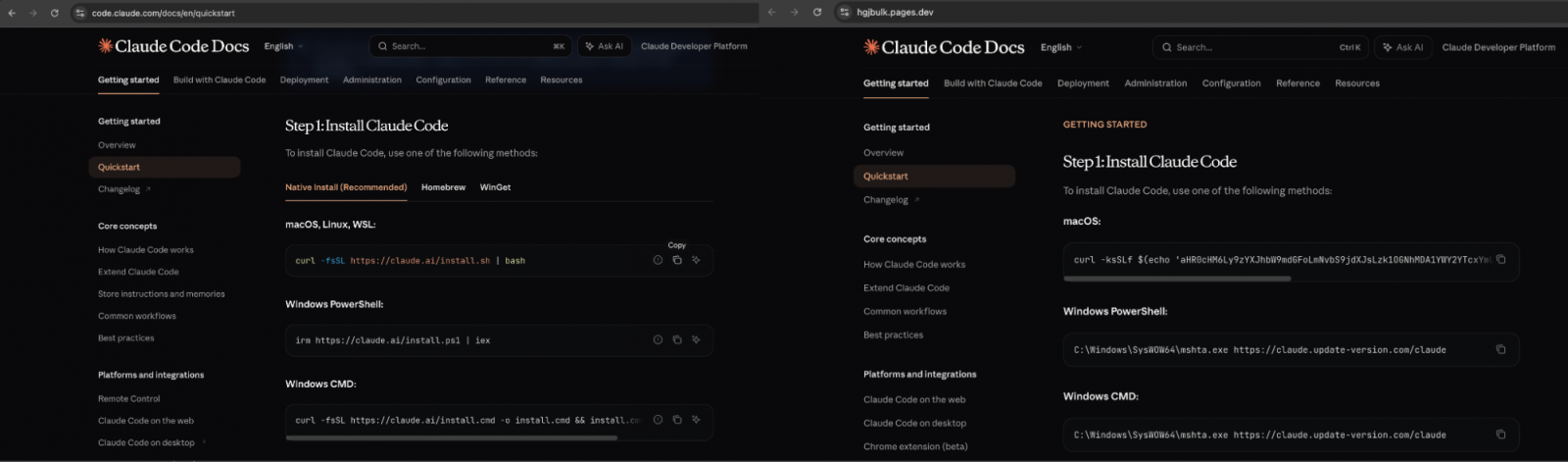Copy the irm install.ps1 PowerShell command
Screen dimensions: 1568x462
tap(676, 339)
